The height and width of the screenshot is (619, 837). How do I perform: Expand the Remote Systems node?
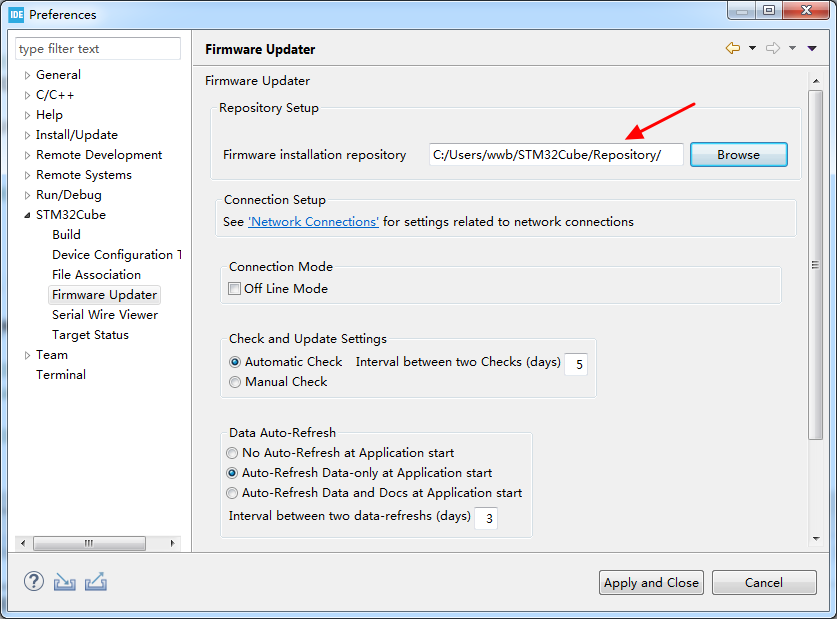click(x=27, y=176)
